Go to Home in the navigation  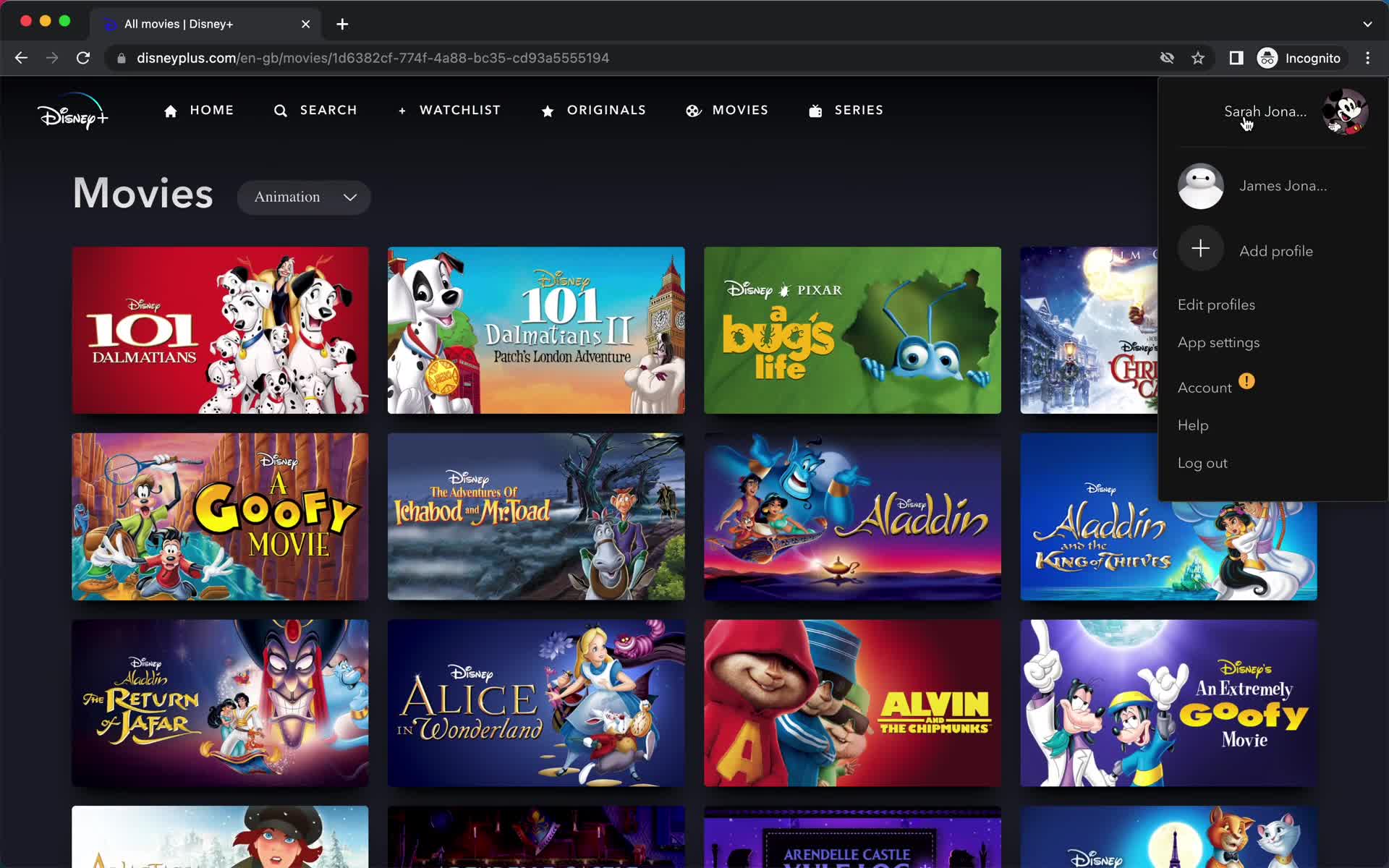(x=198, y=110)
